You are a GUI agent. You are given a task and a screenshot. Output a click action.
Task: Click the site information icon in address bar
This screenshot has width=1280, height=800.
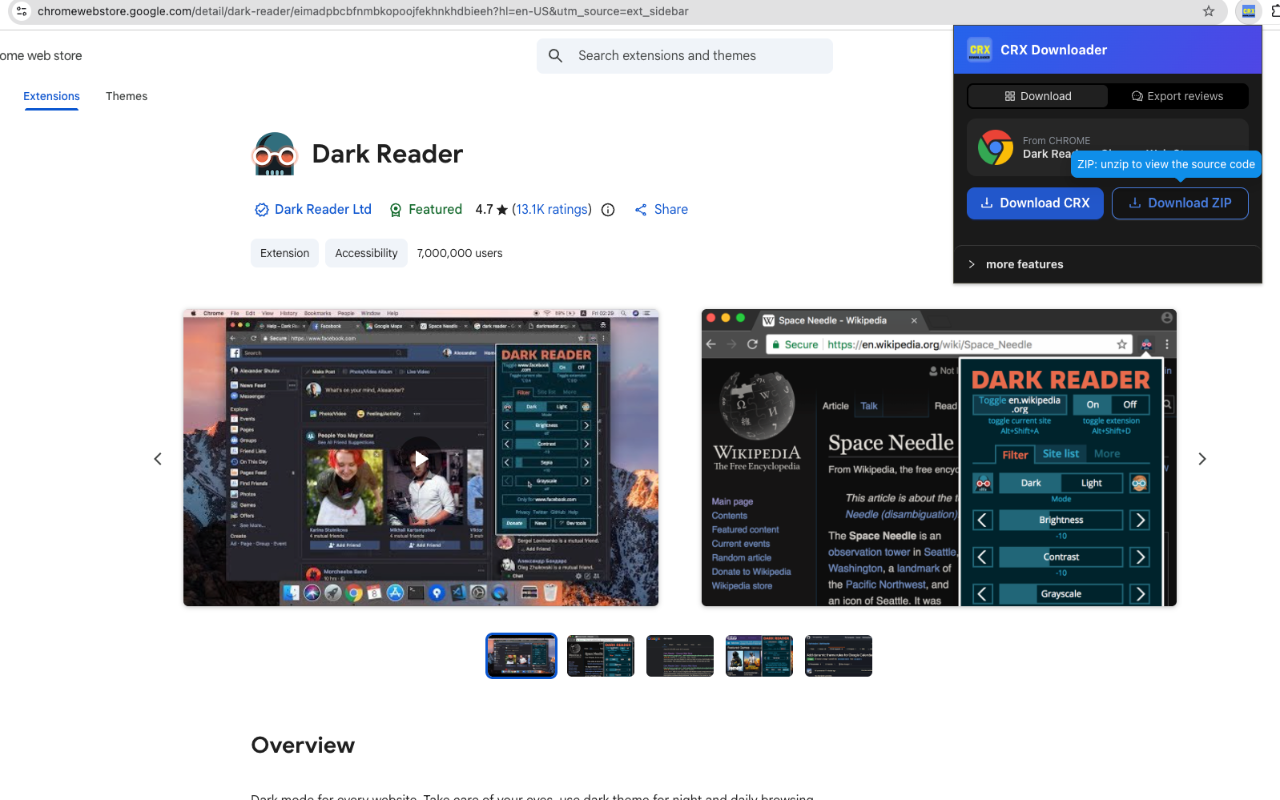21,11
